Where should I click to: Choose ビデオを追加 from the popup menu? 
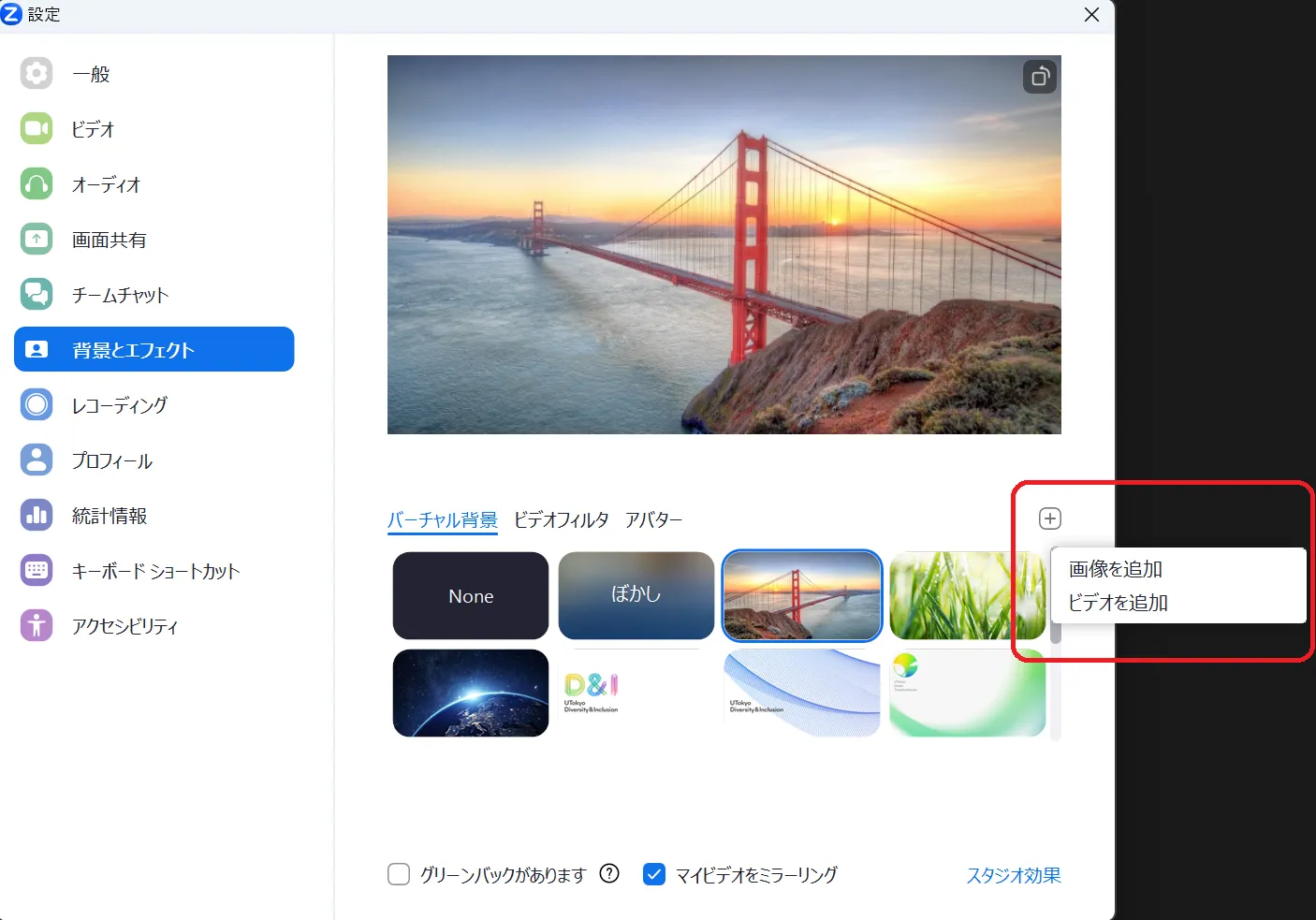[1118, 603]
